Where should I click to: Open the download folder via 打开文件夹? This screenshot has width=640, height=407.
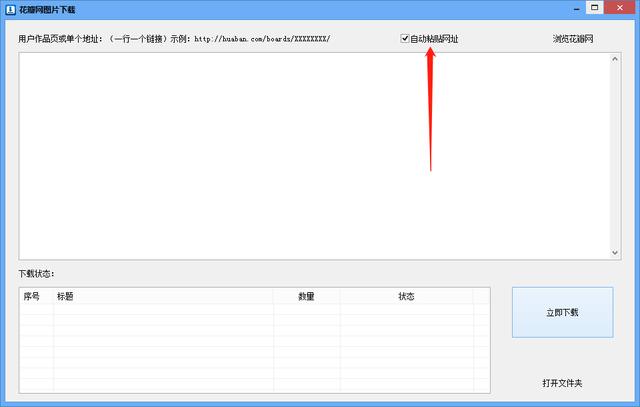[x=562, y=383]
